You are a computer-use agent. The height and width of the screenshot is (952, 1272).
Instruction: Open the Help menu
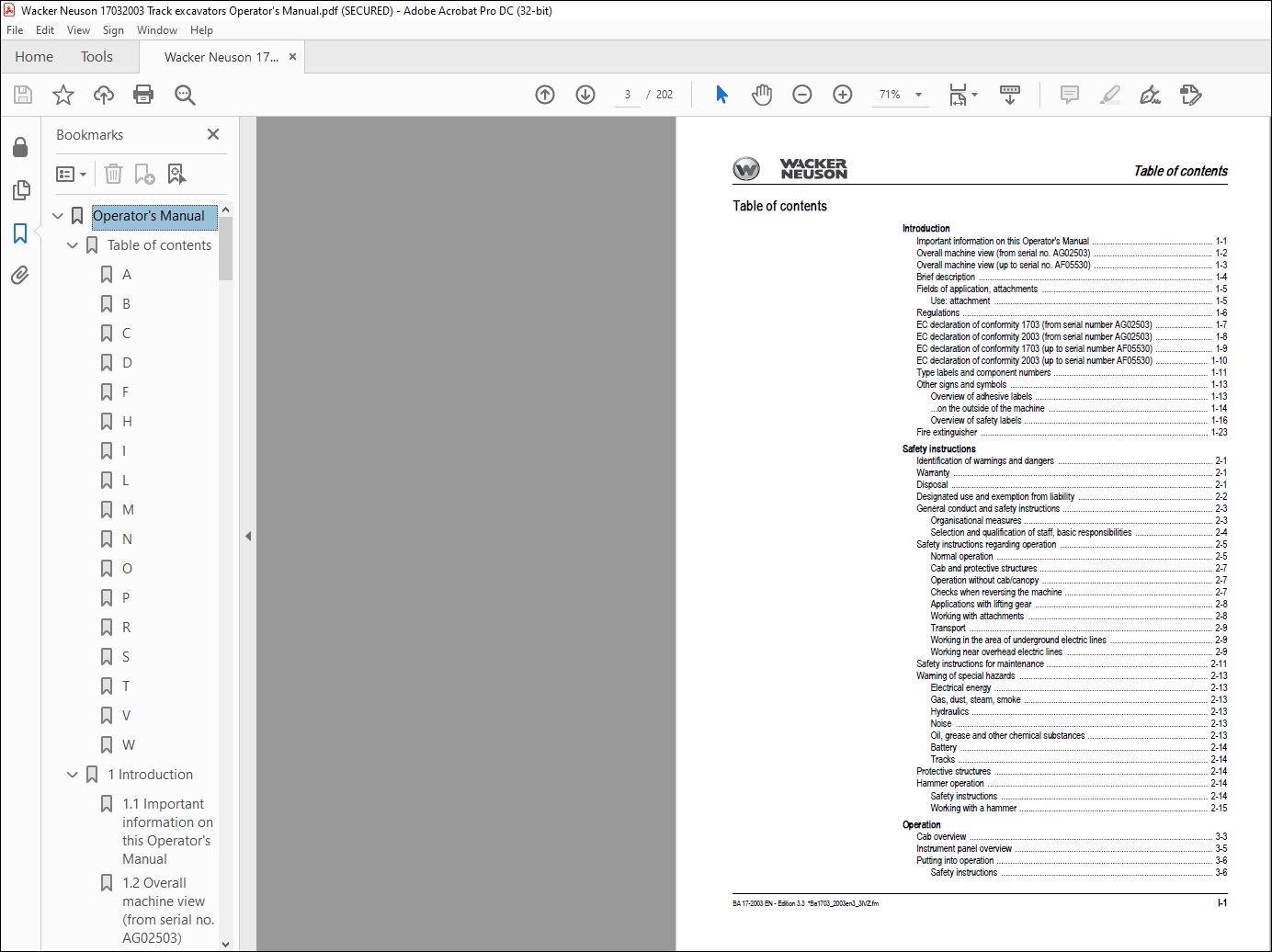coord(201,29)
